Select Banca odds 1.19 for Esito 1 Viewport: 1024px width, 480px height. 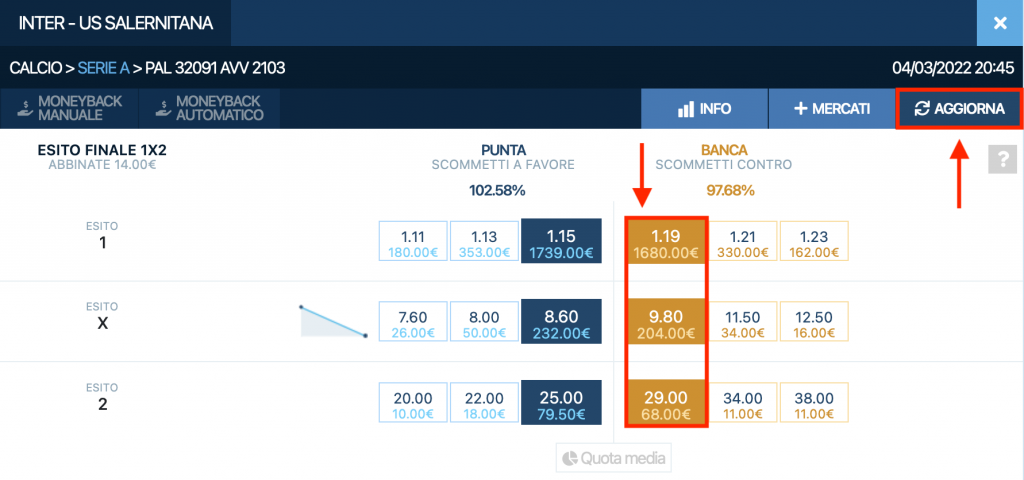coord(666,244)
